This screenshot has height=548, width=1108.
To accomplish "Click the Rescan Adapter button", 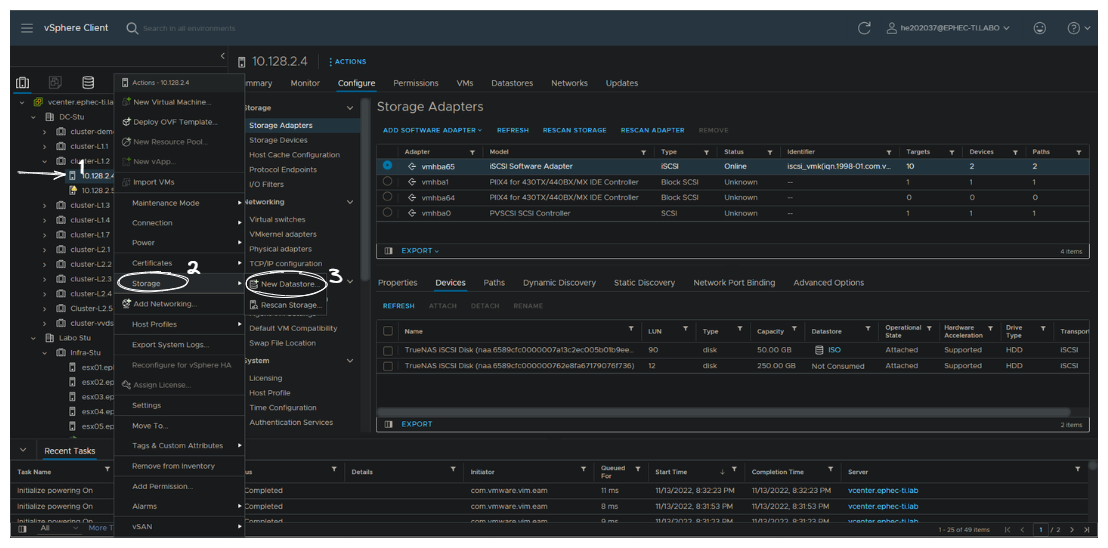I will pyautogui.click(x=652, y=130).
